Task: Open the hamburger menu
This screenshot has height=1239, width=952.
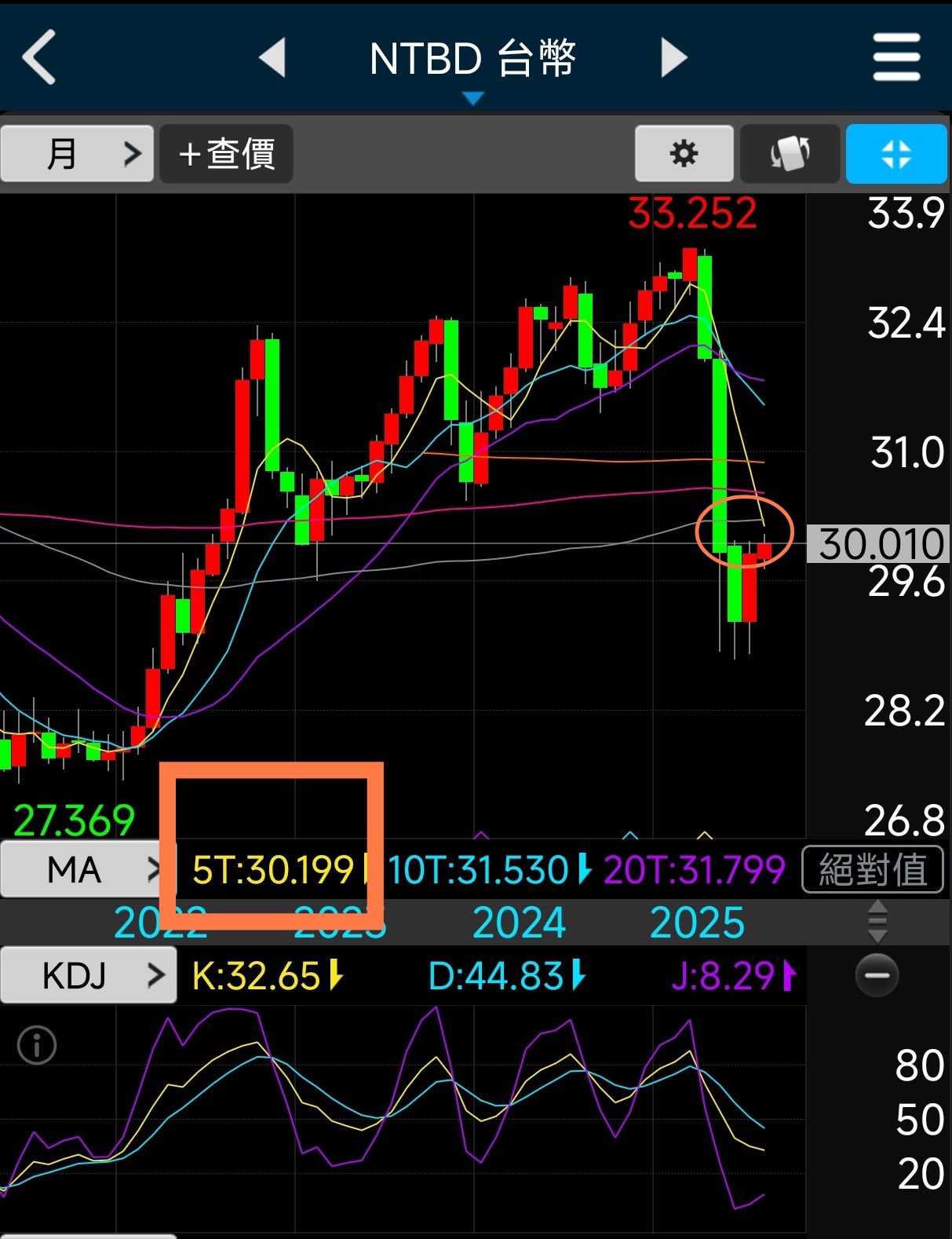Action: 896,57
